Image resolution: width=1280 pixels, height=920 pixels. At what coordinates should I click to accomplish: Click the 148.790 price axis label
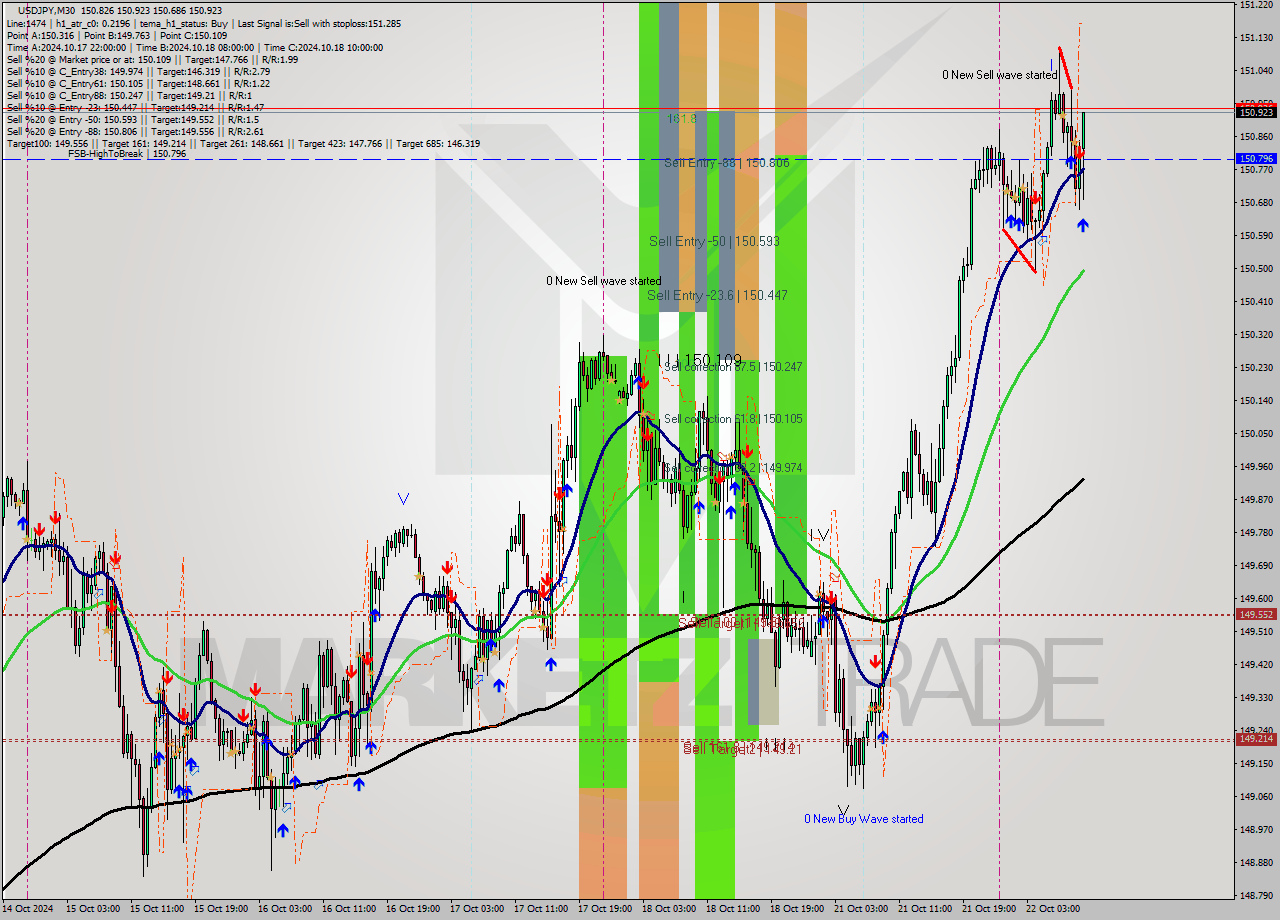click(x=1256, y=896)
